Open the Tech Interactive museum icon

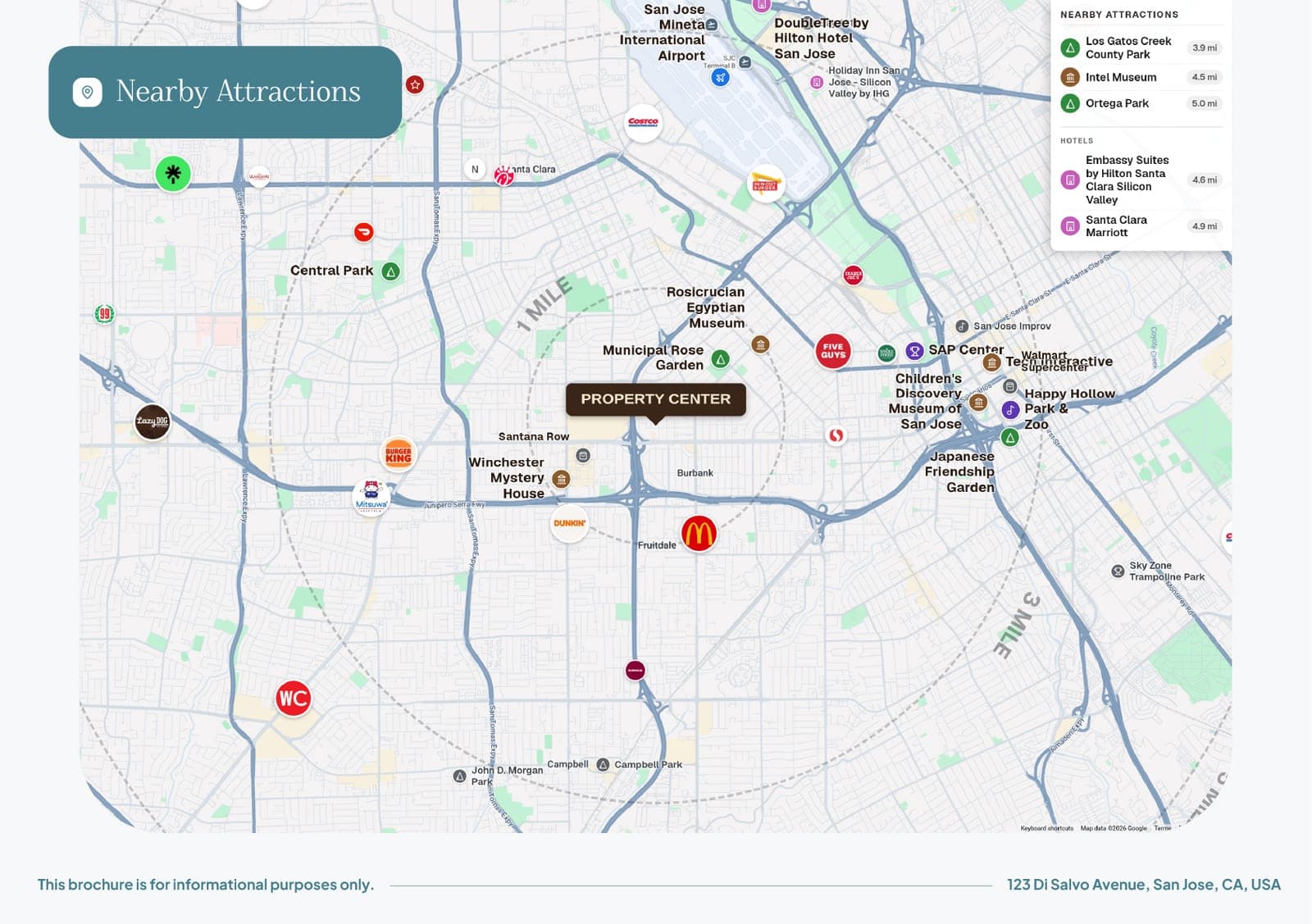(991, 362)
